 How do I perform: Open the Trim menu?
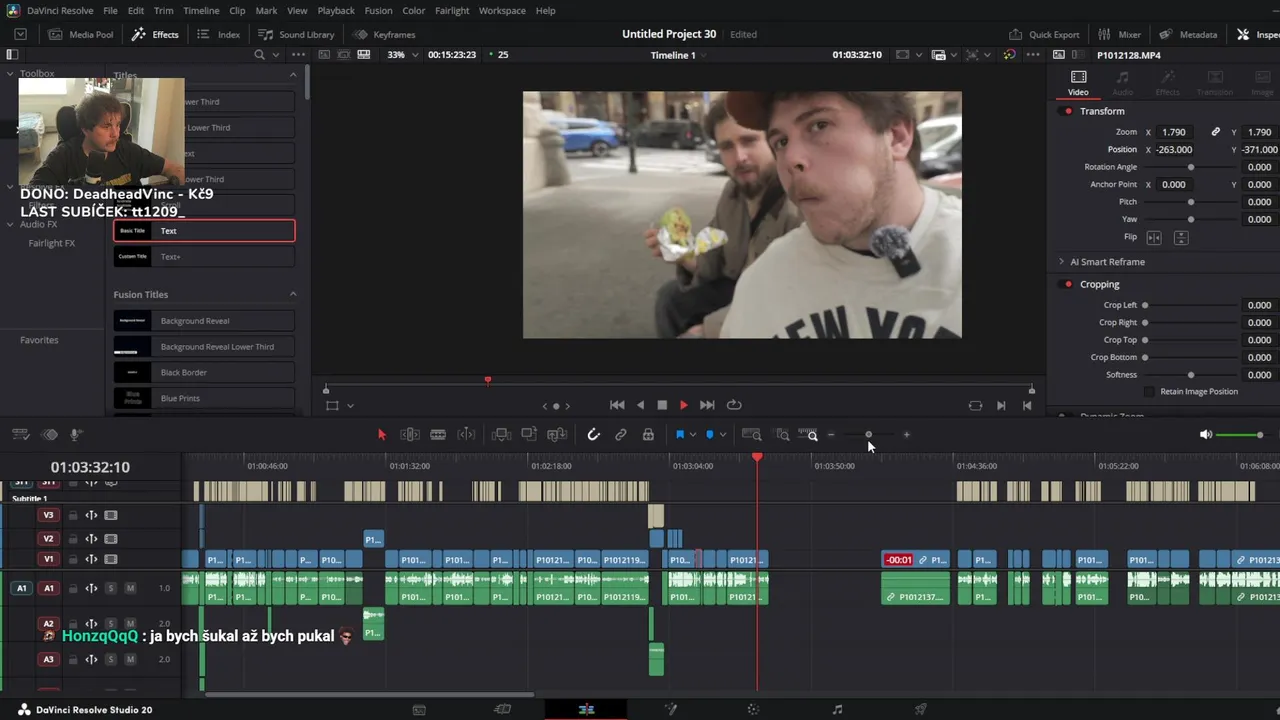(x=163, y=10)
